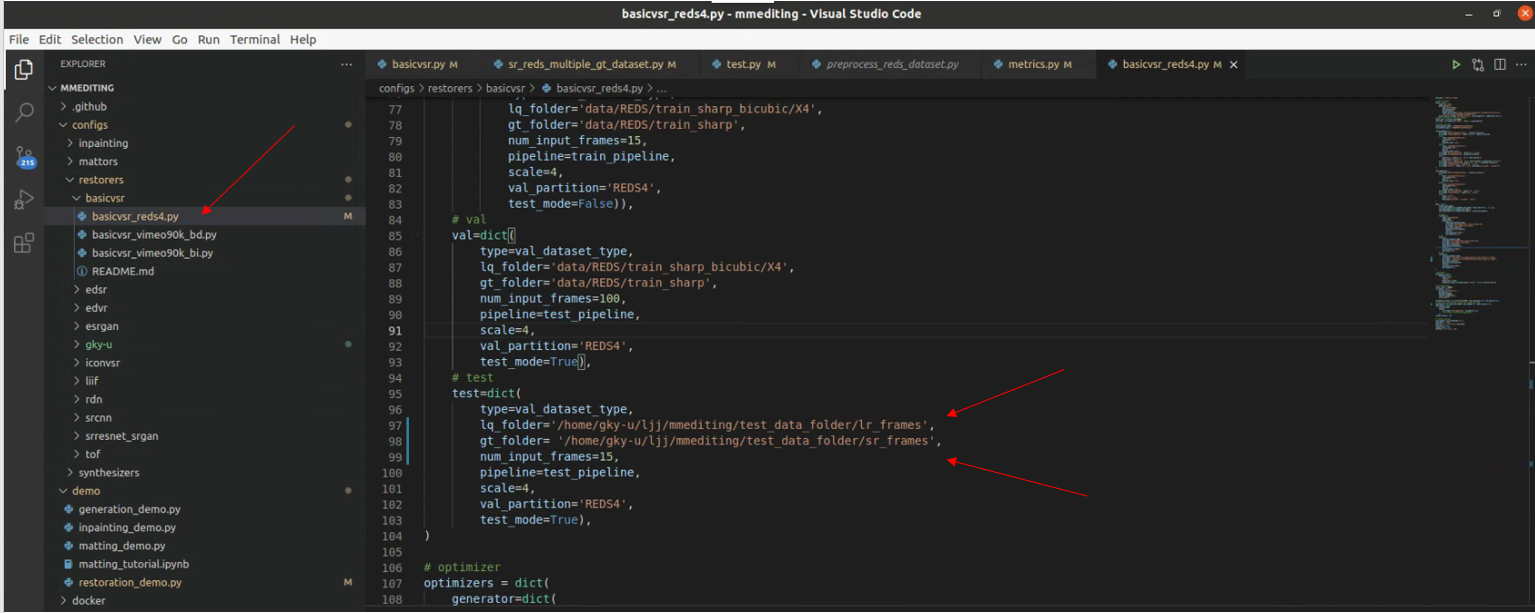Run the Python file with the play button

pyautogui.click(x=1456, y=64)
